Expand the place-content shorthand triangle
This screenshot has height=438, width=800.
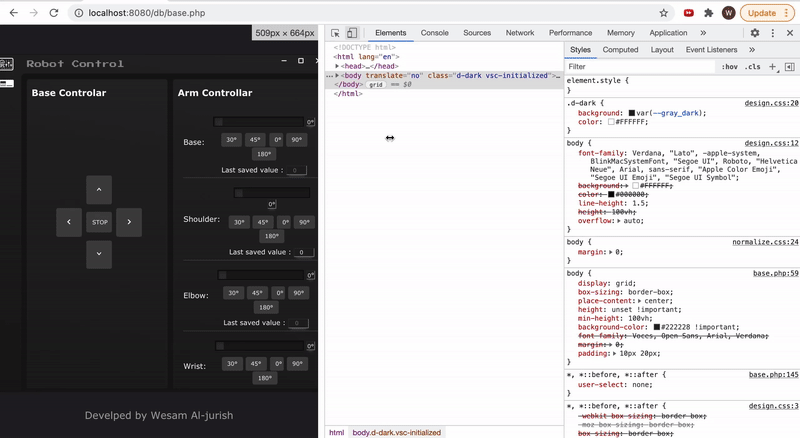click(x=640, y=301)
